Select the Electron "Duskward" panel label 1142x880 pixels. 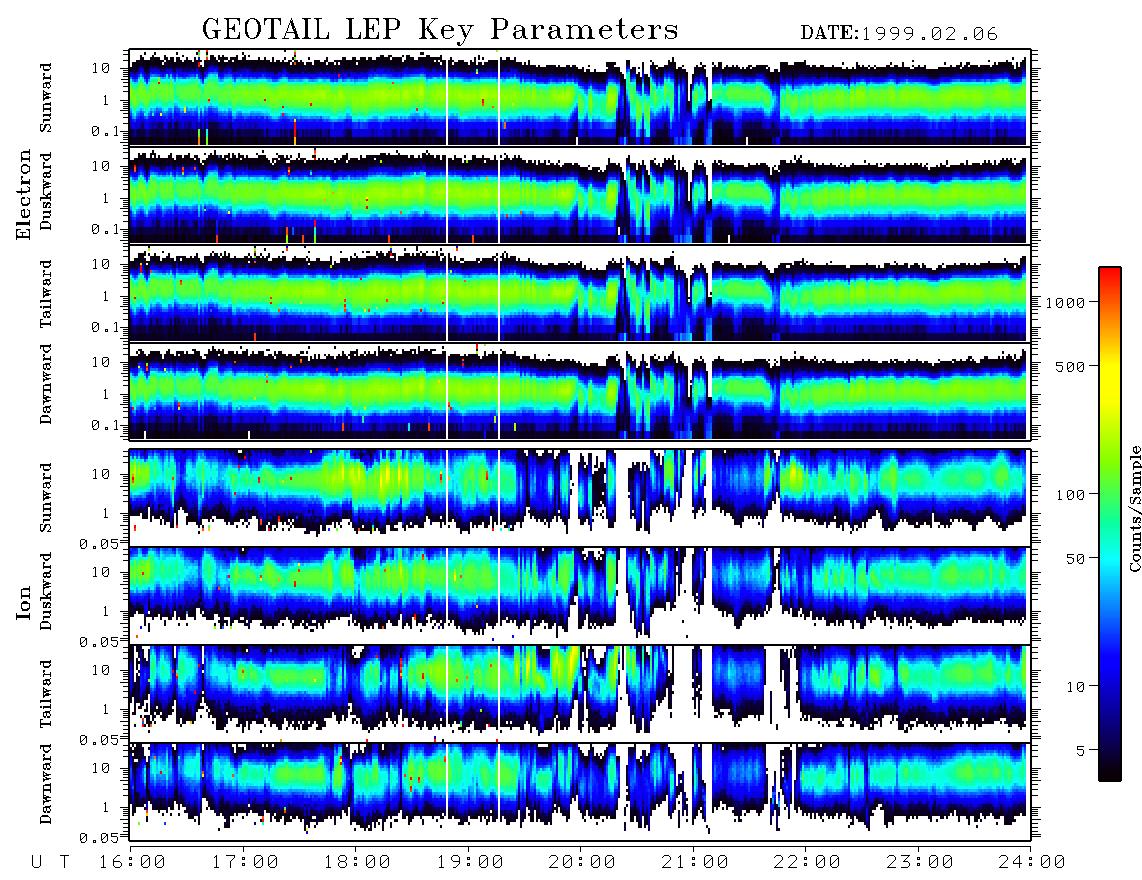coord(46,191)
